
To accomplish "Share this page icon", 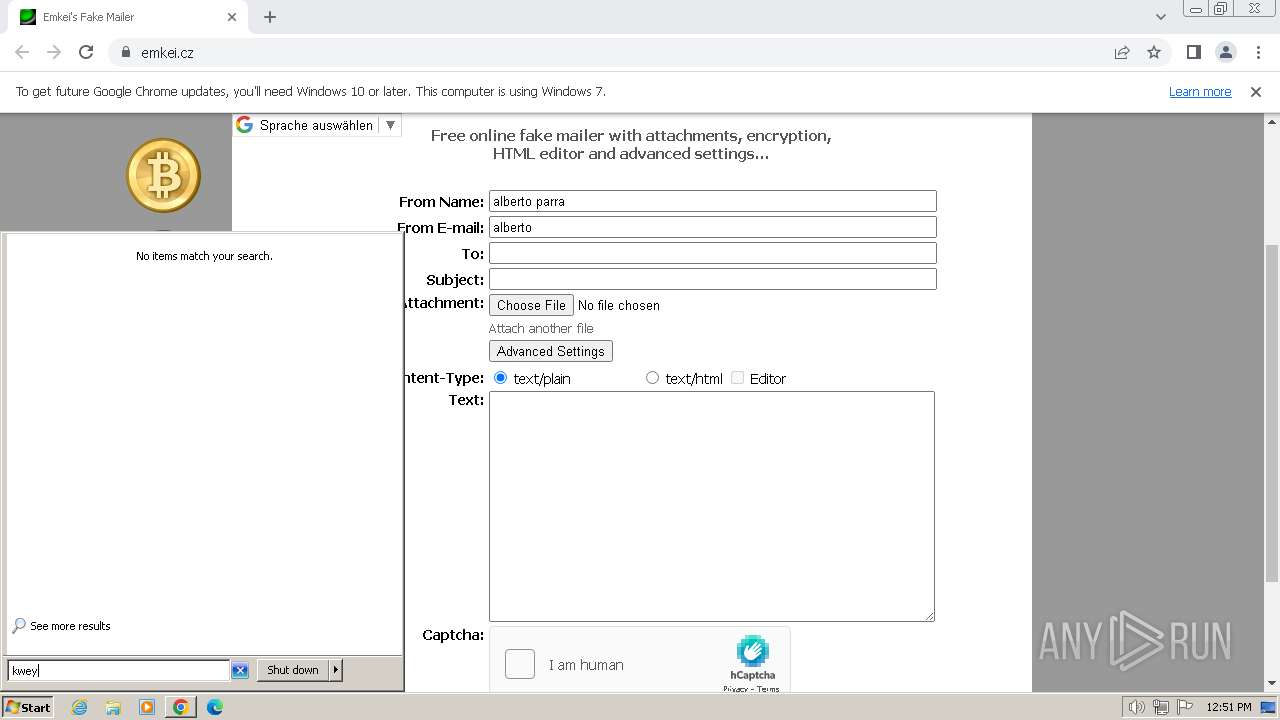I will (1122, 52).
